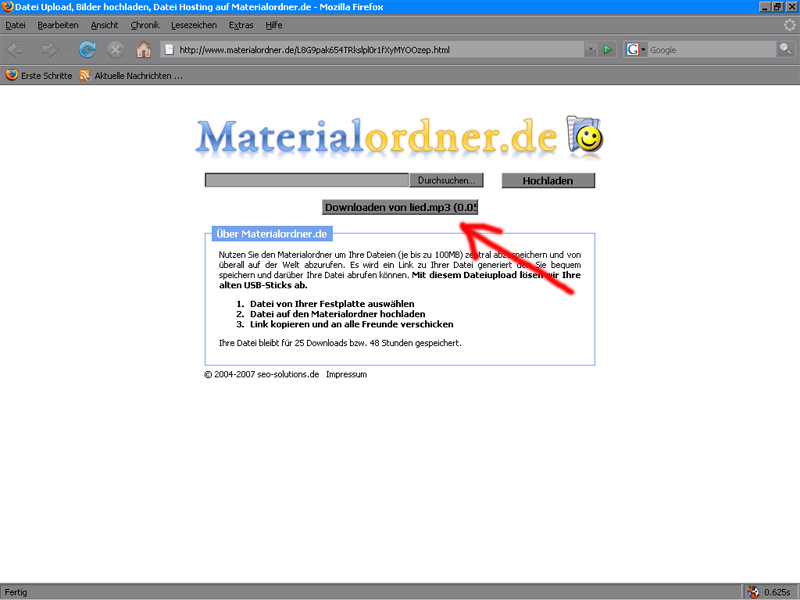
Task: Expand the address bar history dropdown
Action: (590, 49)
